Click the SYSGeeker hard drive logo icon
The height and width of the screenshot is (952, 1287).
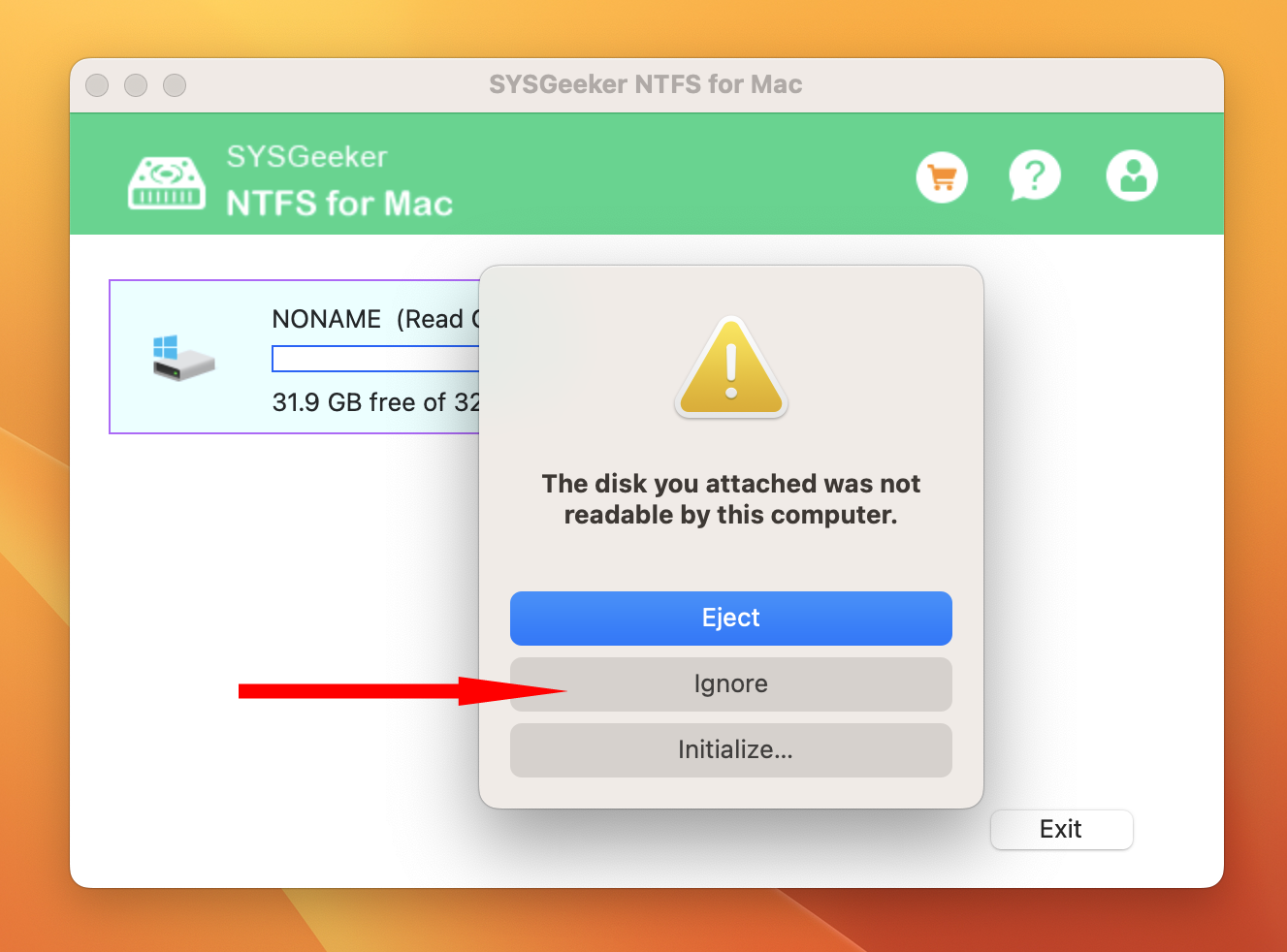167,183
